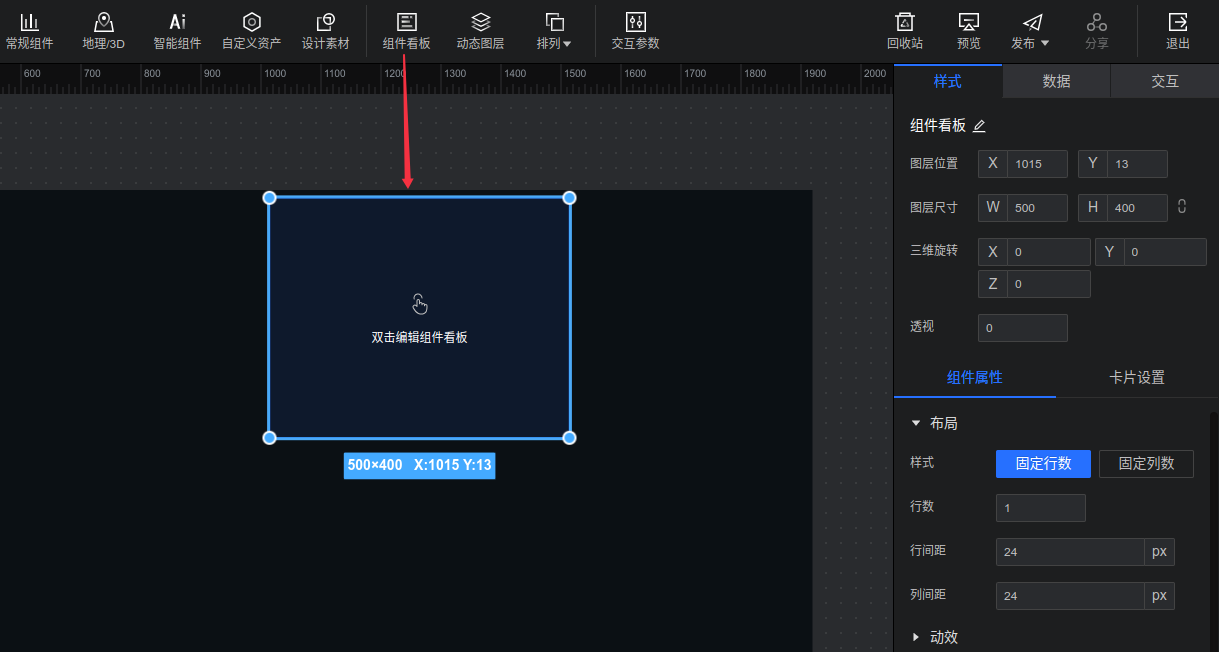Select the 固定行数 layout style
1219x652 pixels.
[x=1043, y=464]
